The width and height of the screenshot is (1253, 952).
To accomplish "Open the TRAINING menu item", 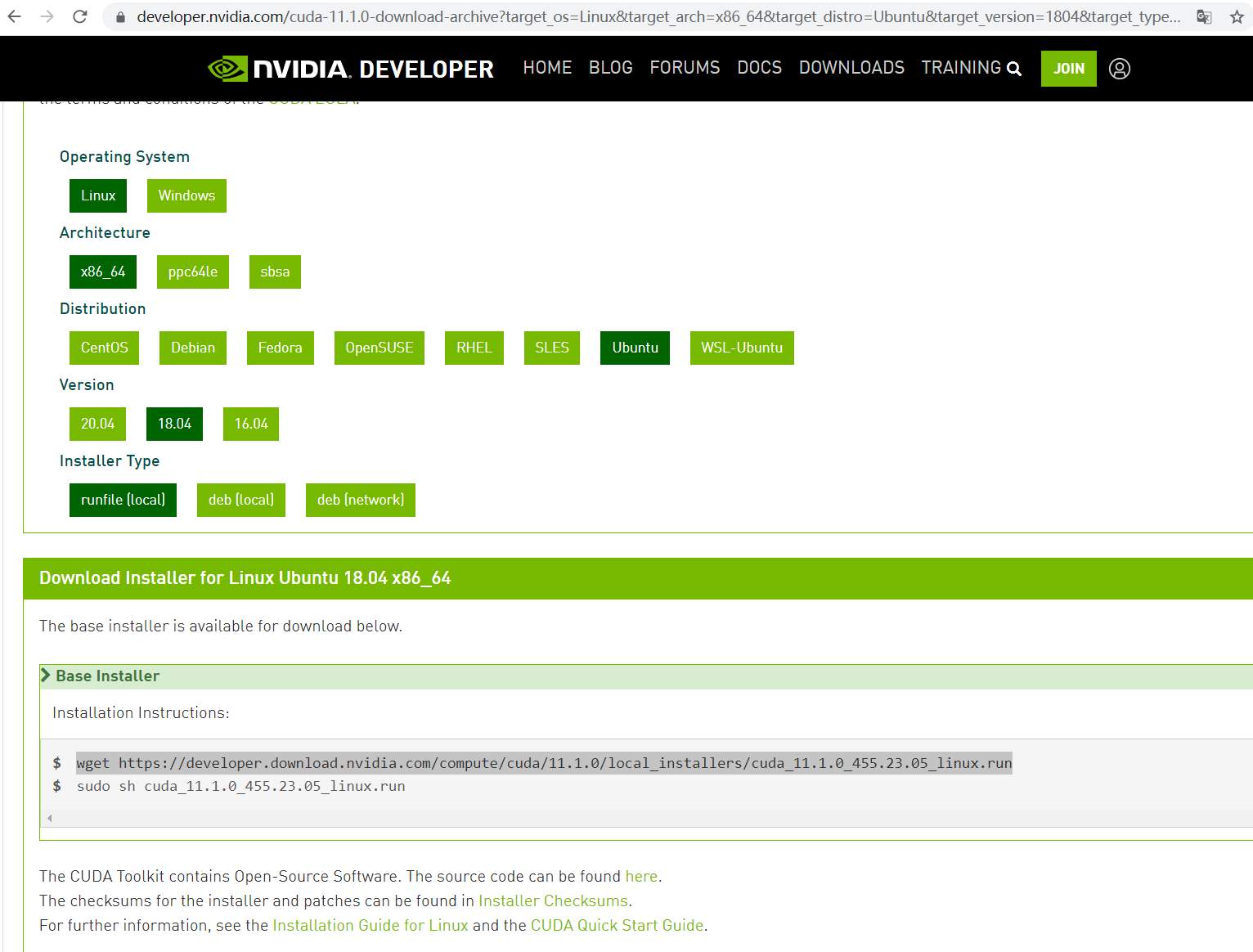I will pos(961,68).
